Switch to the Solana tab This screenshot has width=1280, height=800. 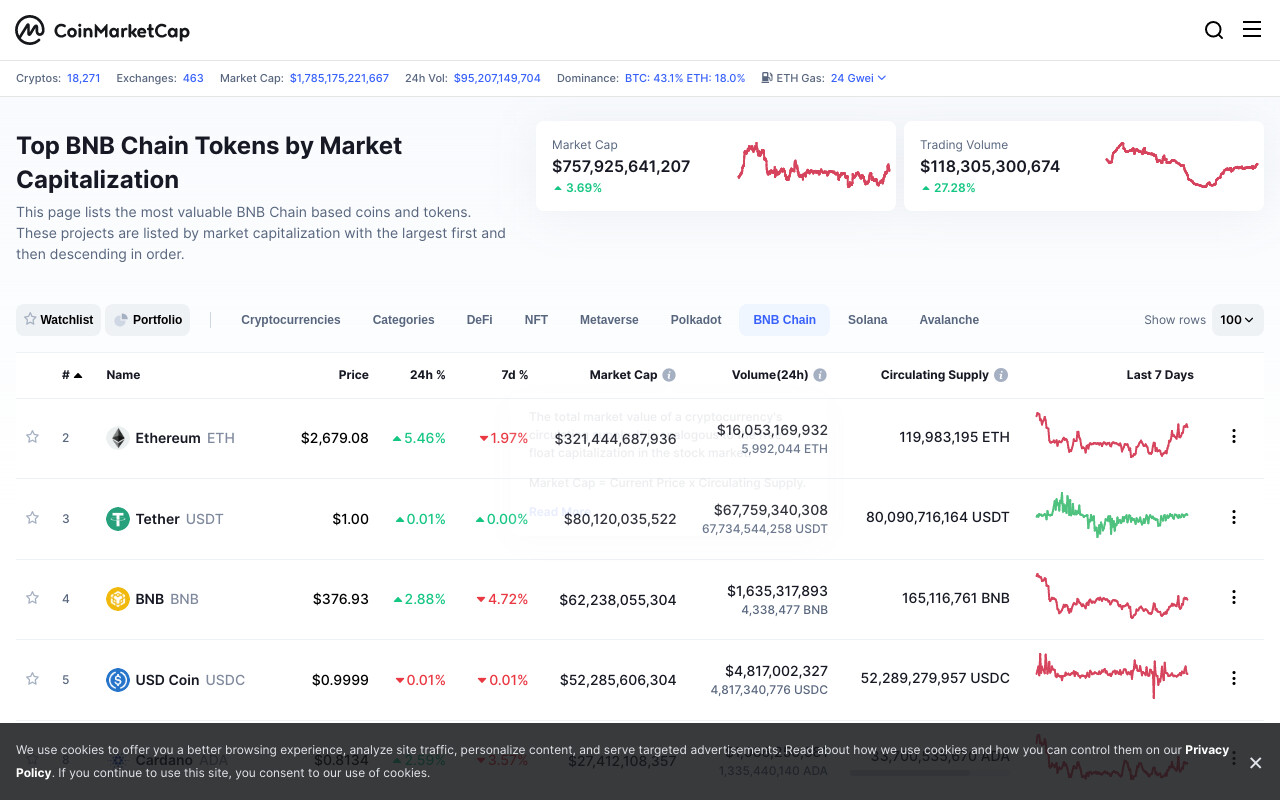point(868,320)
